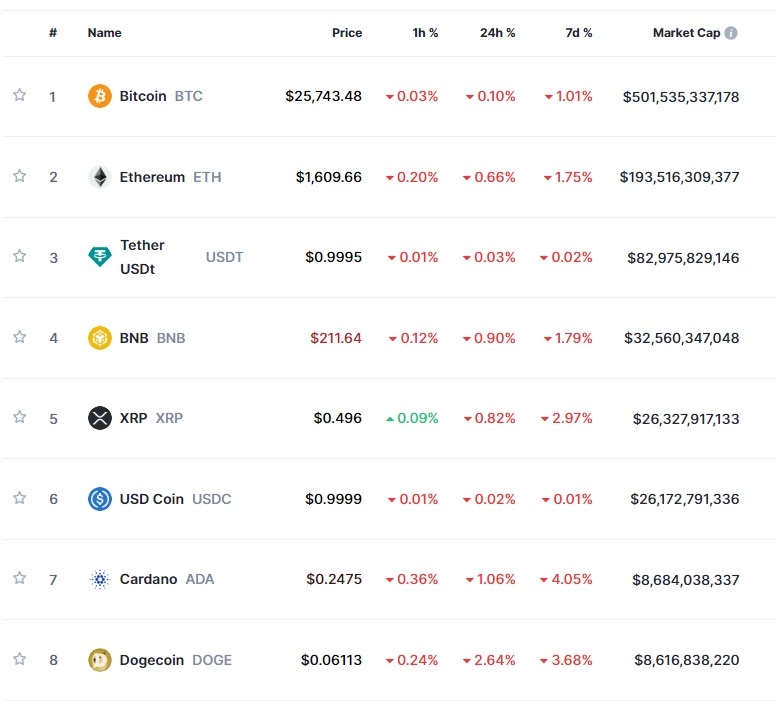Click Bitcoin's market cap value
The height and width of the screenshot is (701, 777).
(x=680, y=97)
